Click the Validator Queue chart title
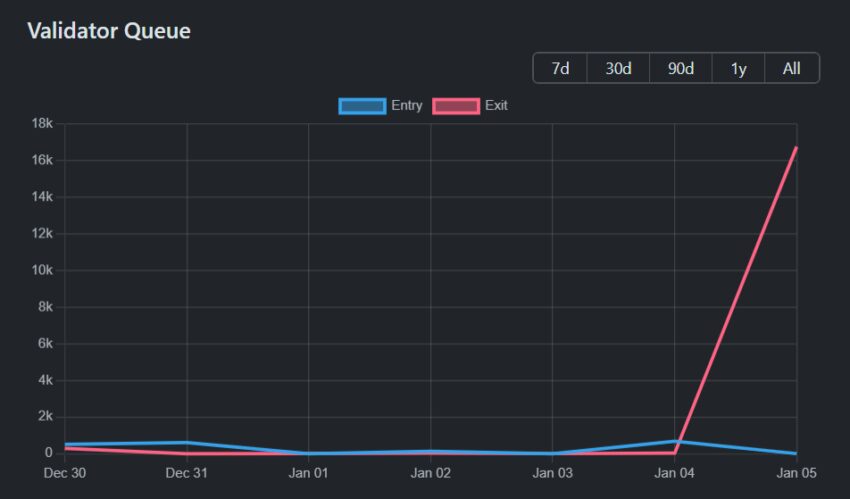The image size is (850, 499). [x=109, y=31]
